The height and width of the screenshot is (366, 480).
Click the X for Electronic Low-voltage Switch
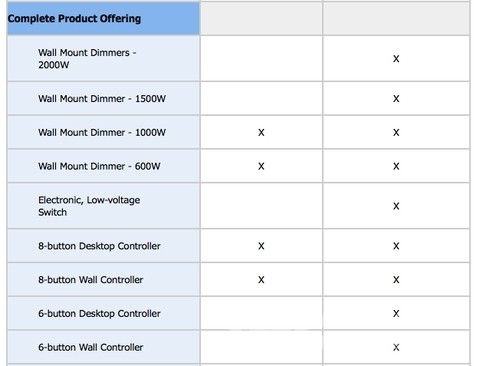(396, 206)
